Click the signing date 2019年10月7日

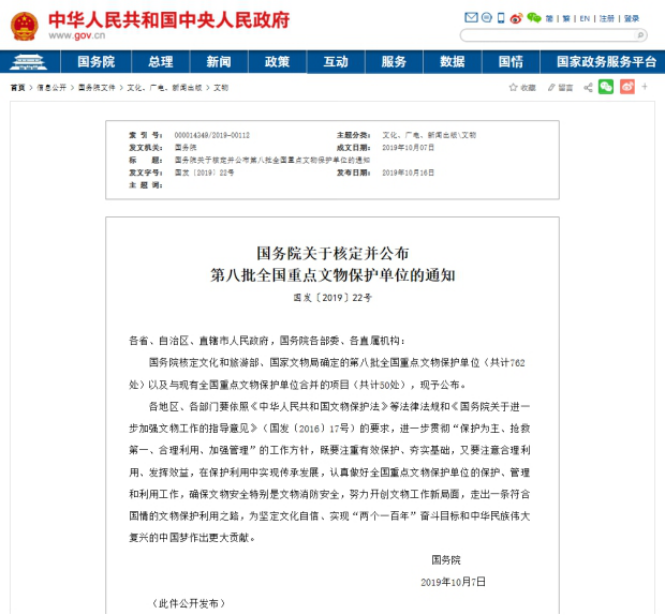tap(453, 582)
